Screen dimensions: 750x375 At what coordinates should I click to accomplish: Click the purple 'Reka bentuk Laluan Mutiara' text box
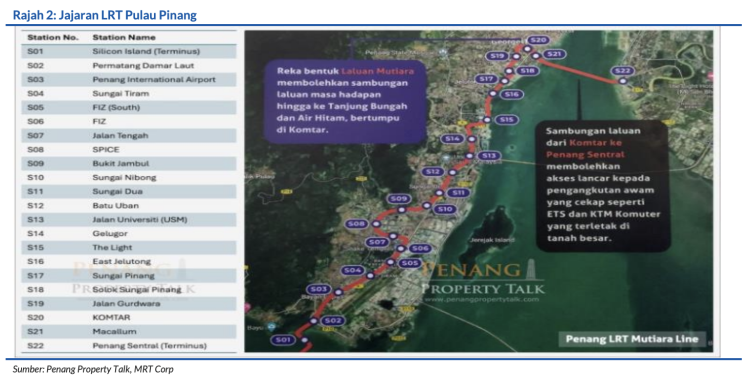pyautogui.click(x=344, y=101)
